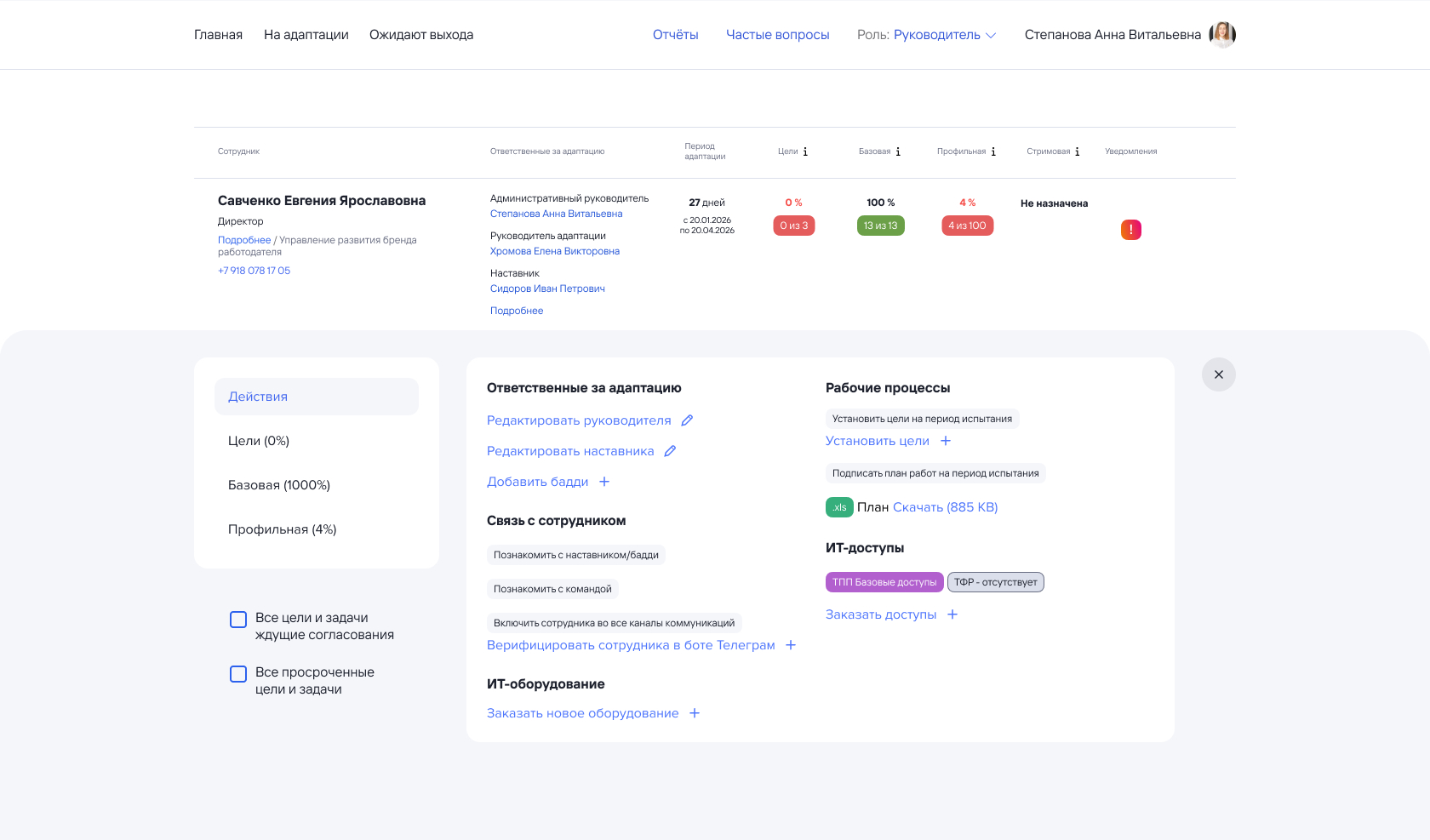Switch to the Цели (0%) tab
The width and height of the screenshot is (1430, 840).
[259, 441]
